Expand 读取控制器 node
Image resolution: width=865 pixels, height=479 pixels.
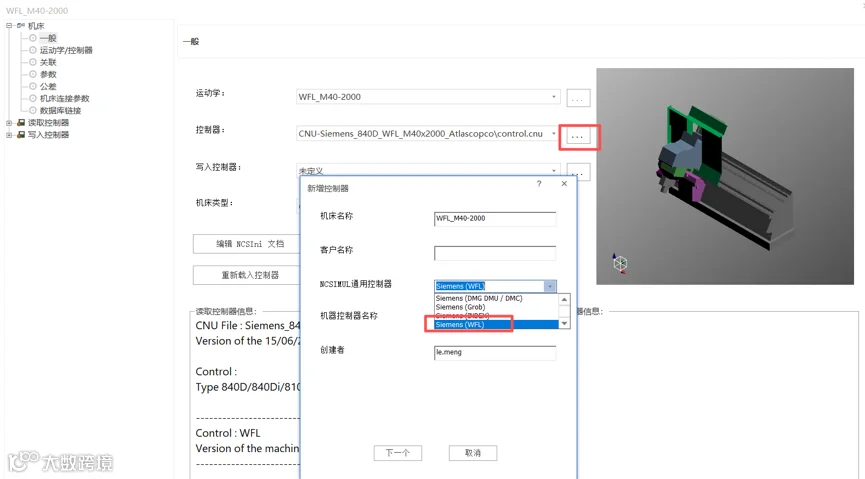(x=9, y=123)
